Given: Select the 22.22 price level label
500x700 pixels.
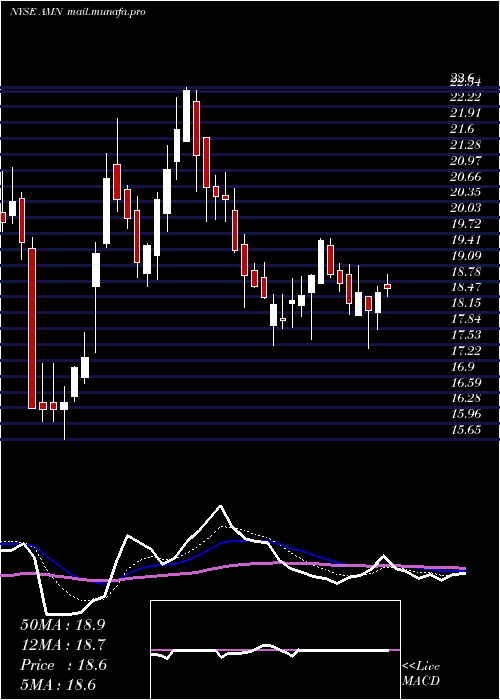Looking at the screenshot, I should click(x=465, y=97).
